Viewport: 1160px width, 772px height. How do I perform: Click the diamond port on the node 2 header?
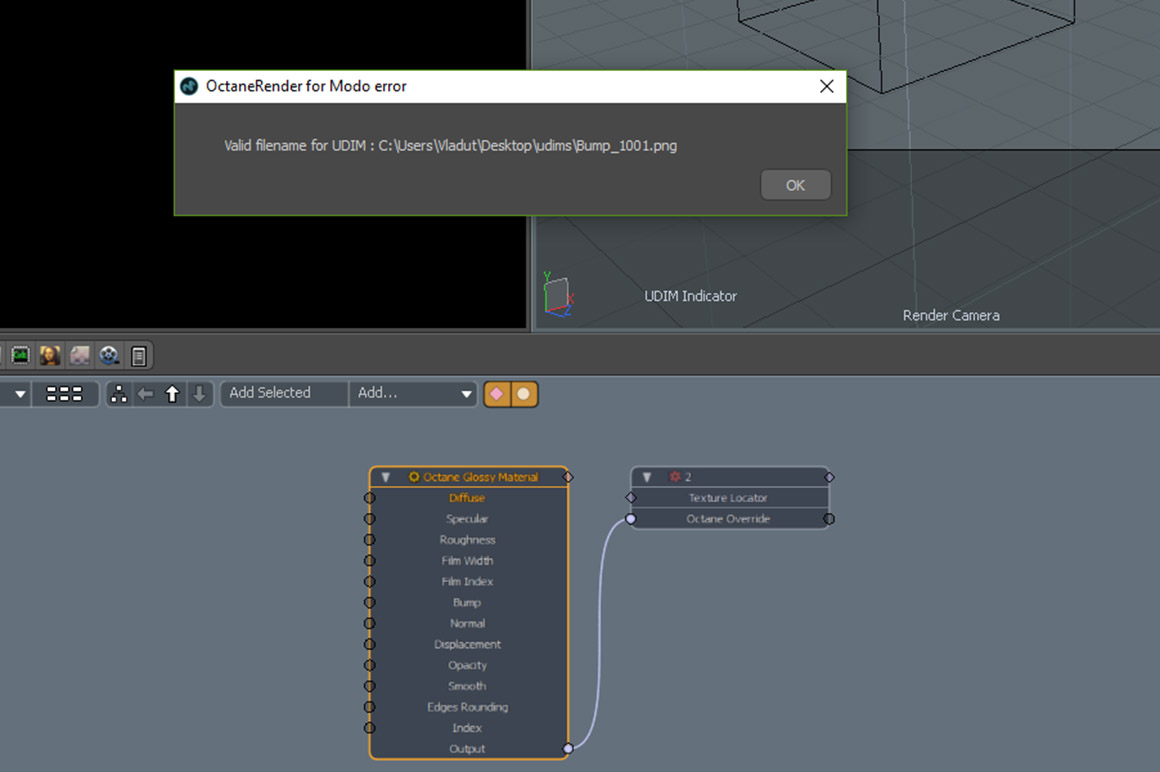point(829,477)
